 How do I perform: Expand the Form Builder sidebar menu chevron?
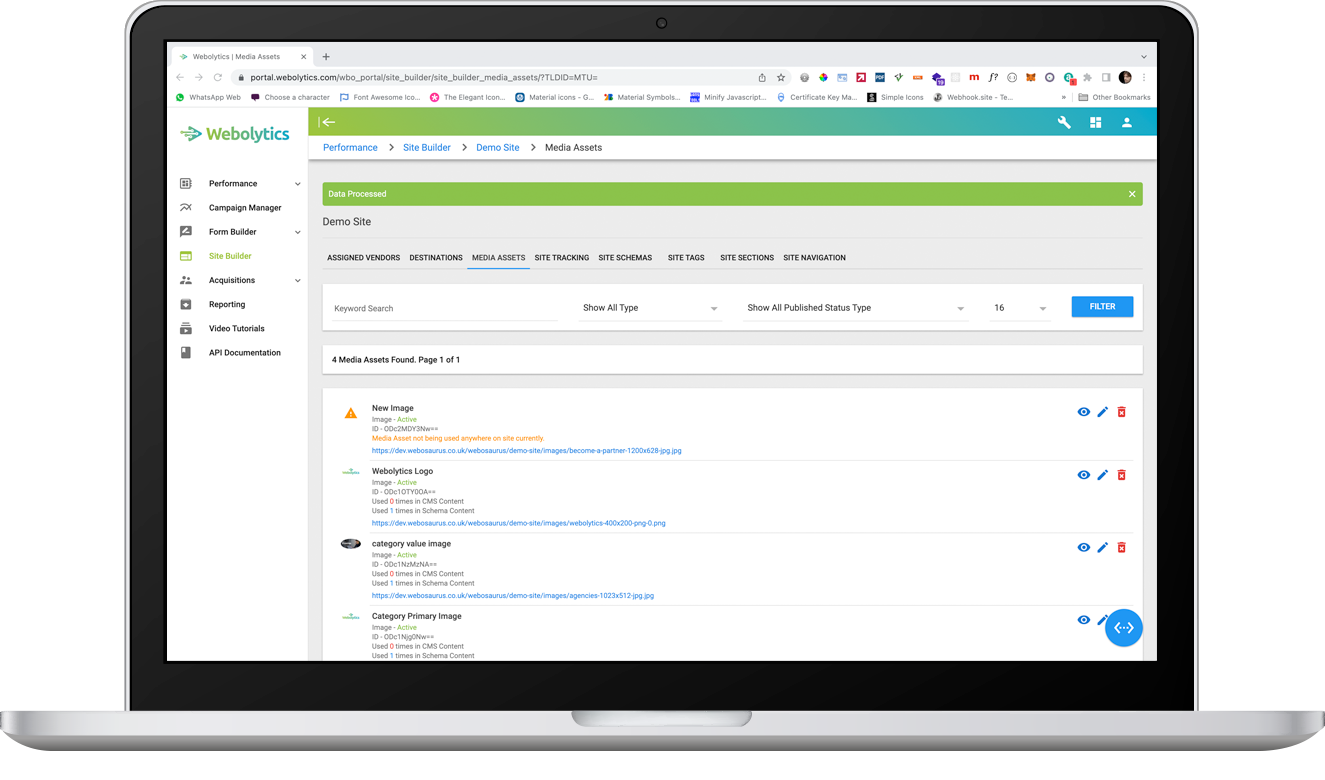click(x=297, y=232)
